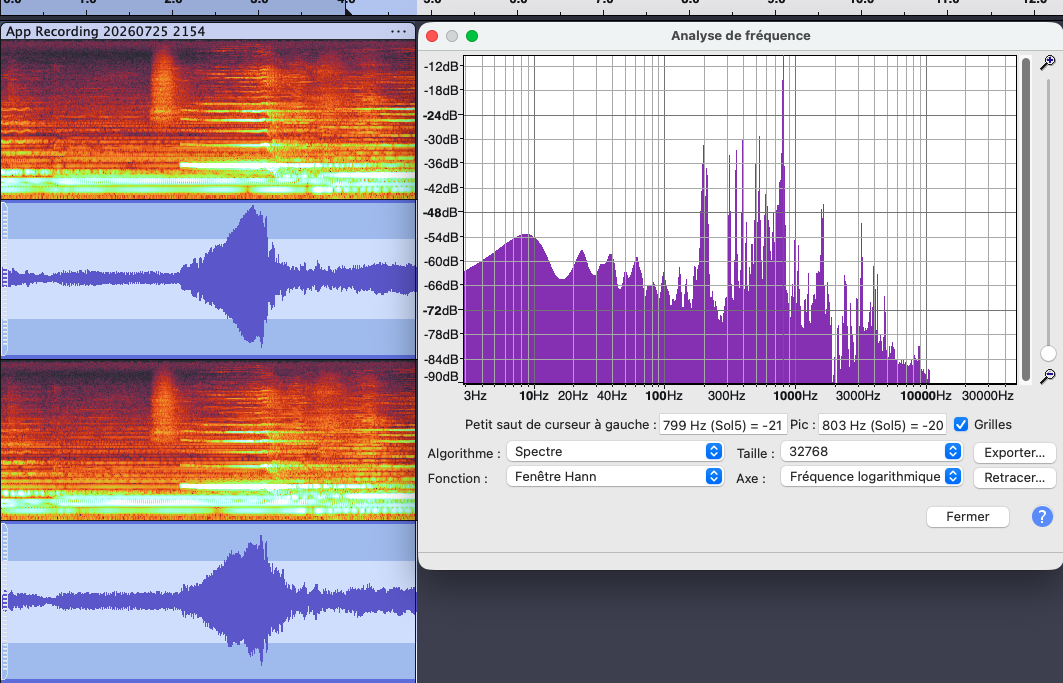Click the Retracer... button
Viewport: 1063px width, 683px height.
pyautogui.click(x=1014, y=477)
